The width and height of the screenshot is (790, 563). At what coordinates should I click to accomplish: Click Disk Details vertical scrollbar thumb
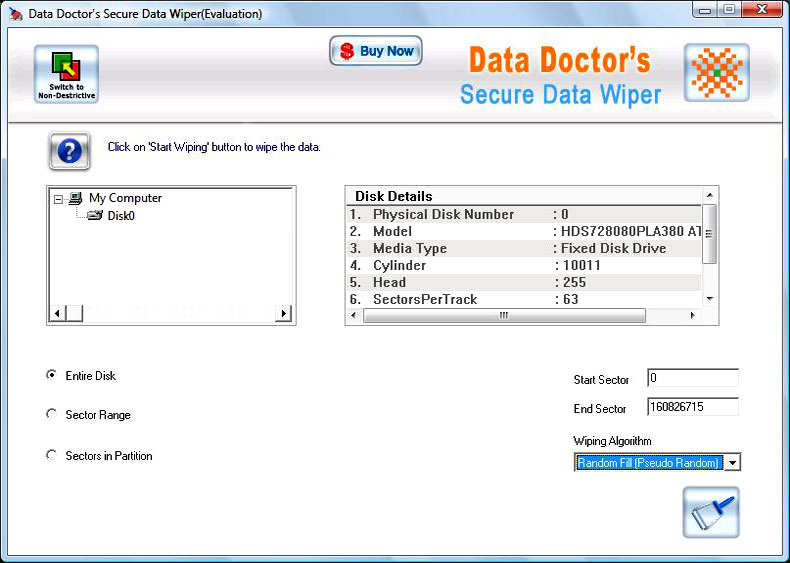point(709,234)
